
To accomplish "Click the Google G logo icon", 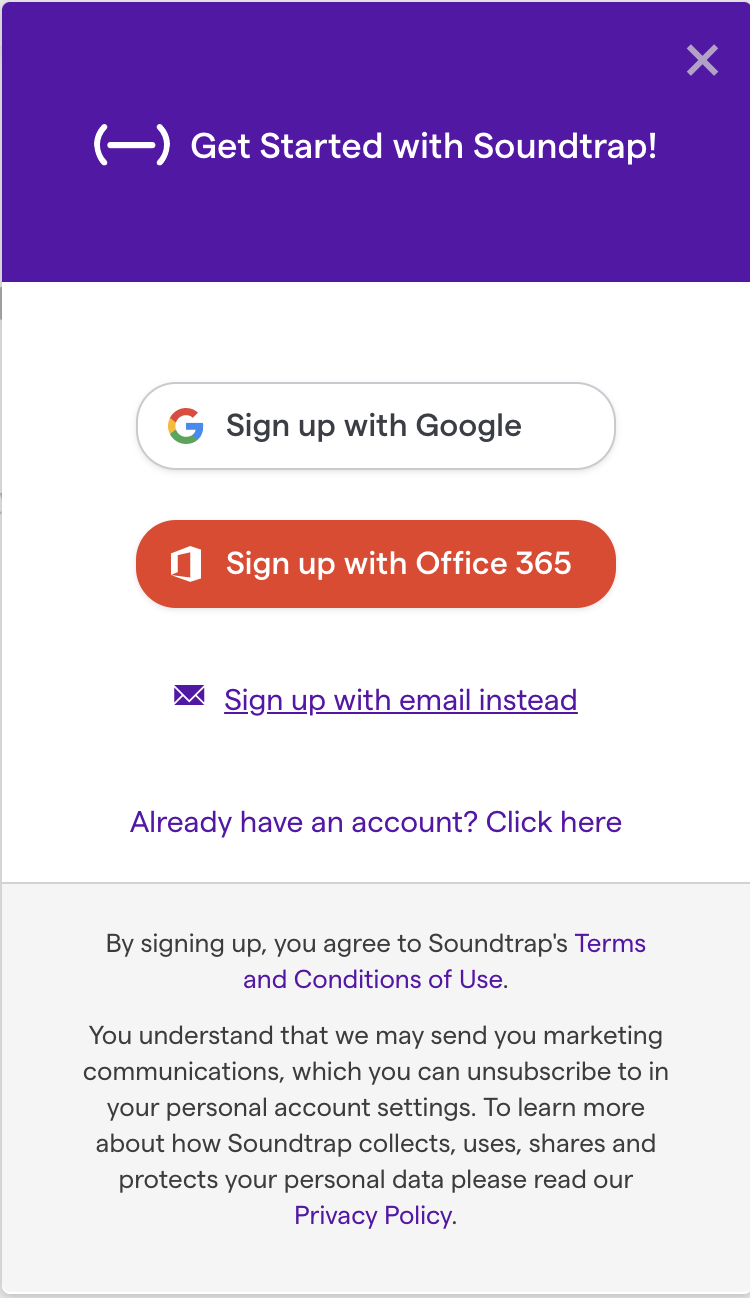I will tap(186, 426).
